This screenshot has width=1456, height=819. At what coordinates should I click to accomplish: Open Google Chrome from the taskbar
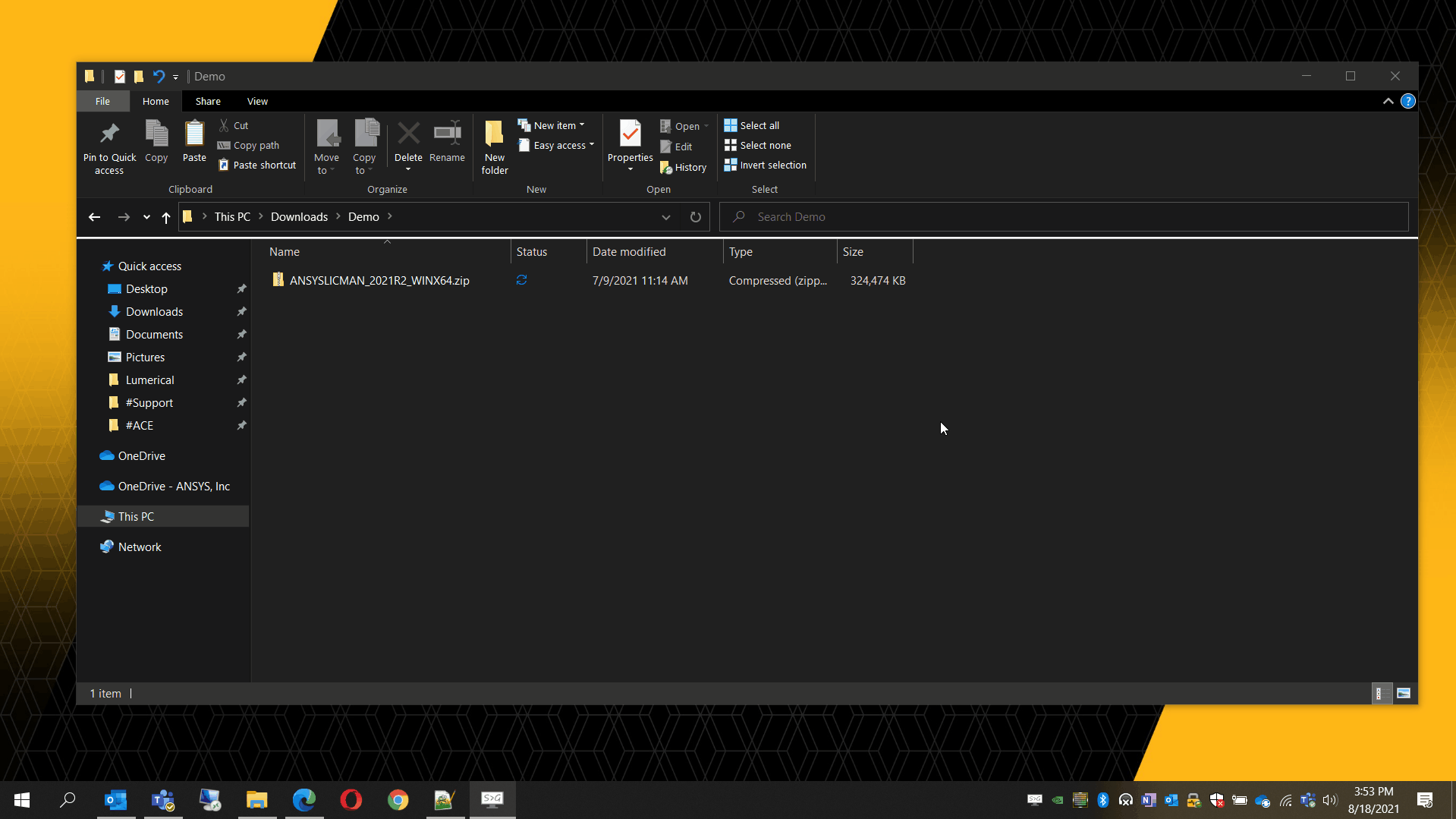click(398, 799)
